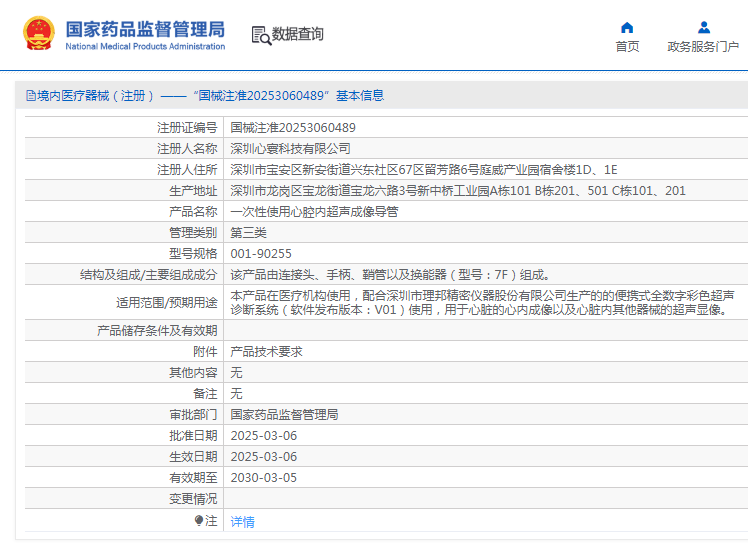Viewport: 748px width, 543px height.
Task: Click the 附件 label
Action: point(205,352)
